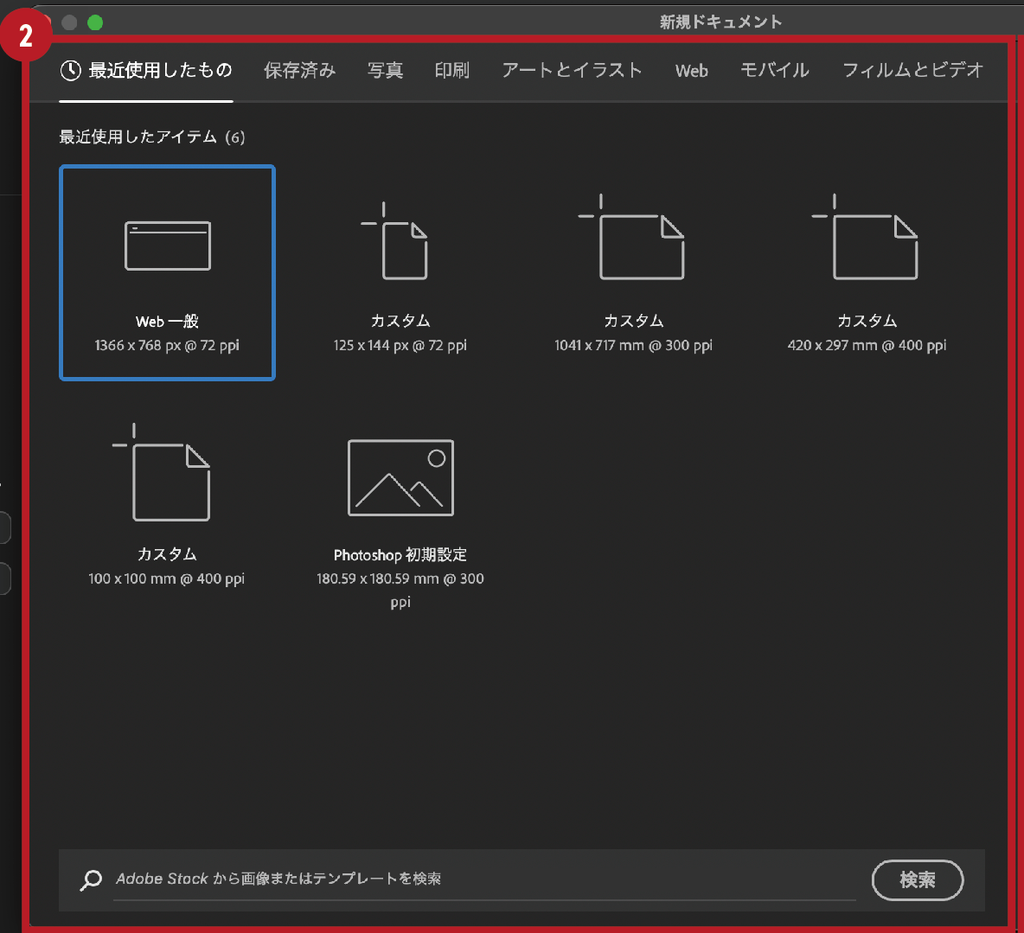Select the 最近使用したもの tab label
1024x933 pixels.
point(160,71)
